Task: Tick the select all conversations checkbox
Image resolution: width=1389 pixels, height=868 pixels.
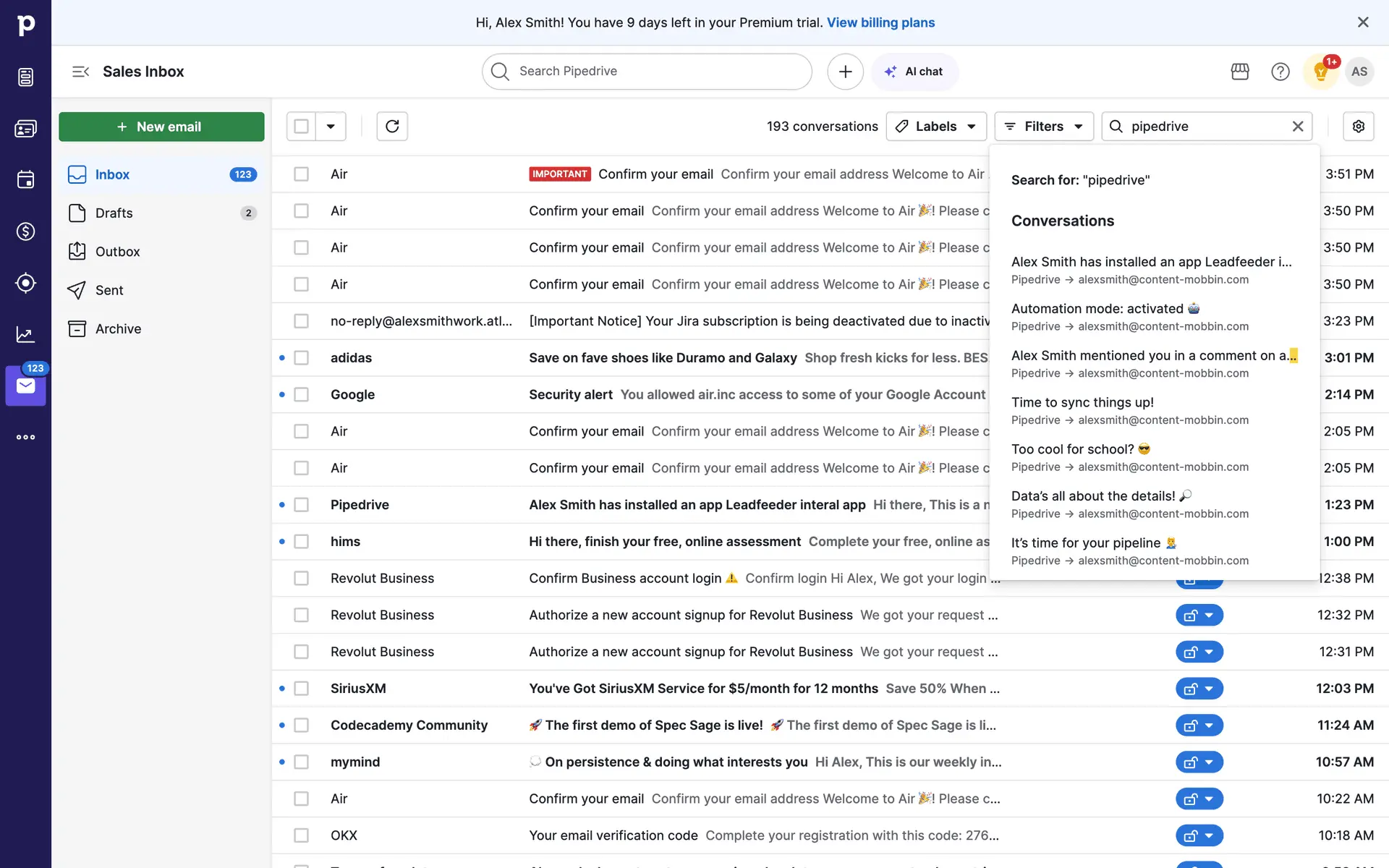Action: (302, 127)
